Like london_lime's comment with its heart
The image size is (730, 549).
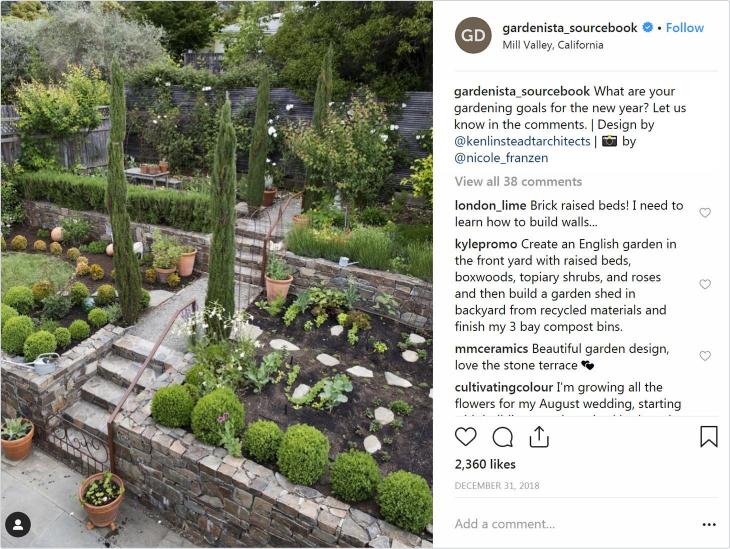tap(705, 213)
